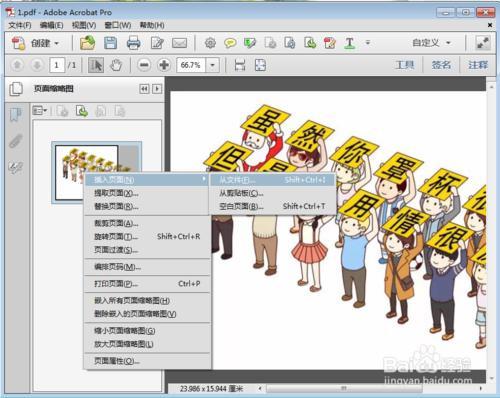500x398 pixels.
Task: Click the highlight text tool icon
Action: tap(250, 43)
